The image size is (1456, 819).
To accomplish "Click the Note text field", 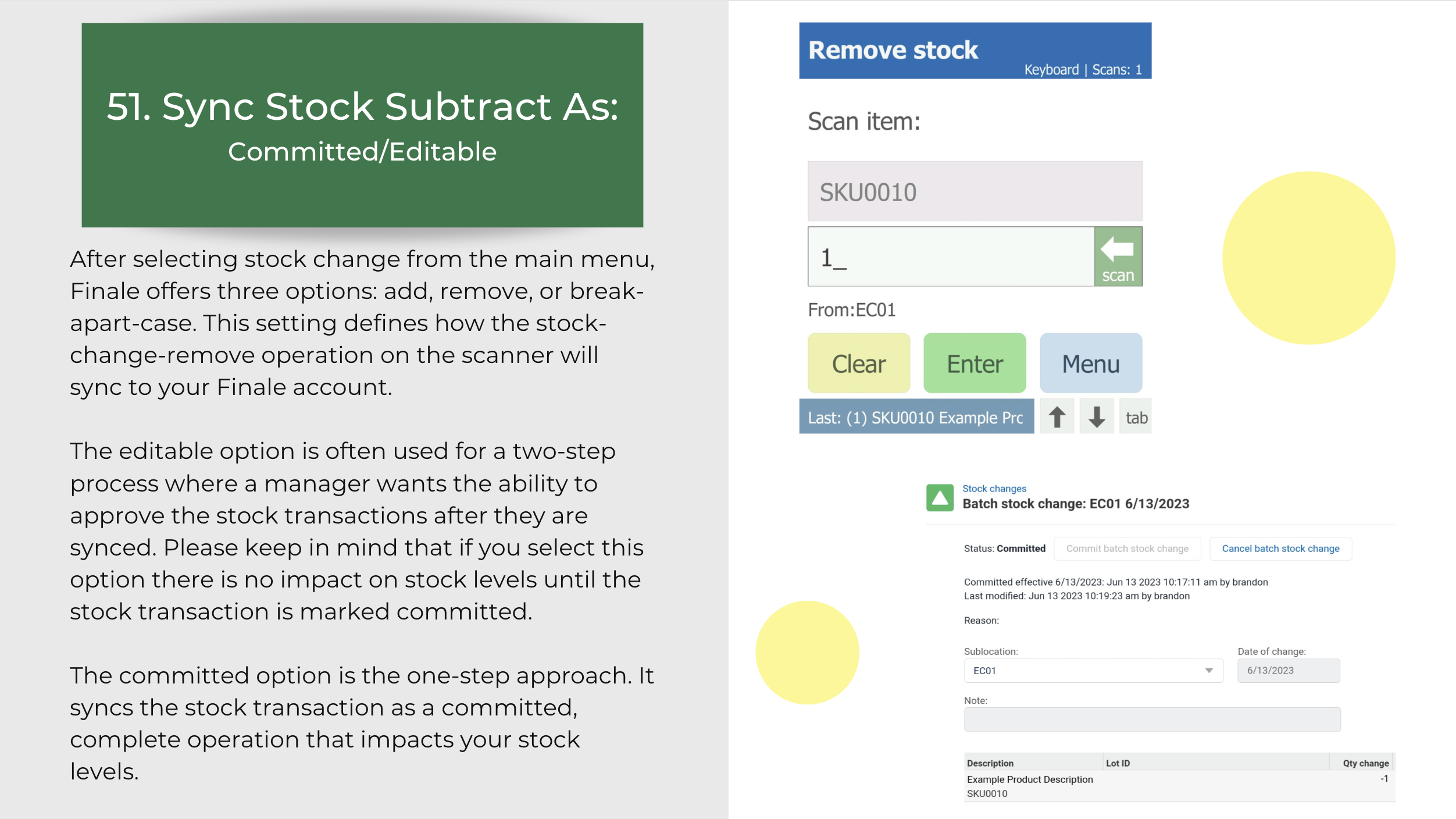I will [x=1152, y=720].
